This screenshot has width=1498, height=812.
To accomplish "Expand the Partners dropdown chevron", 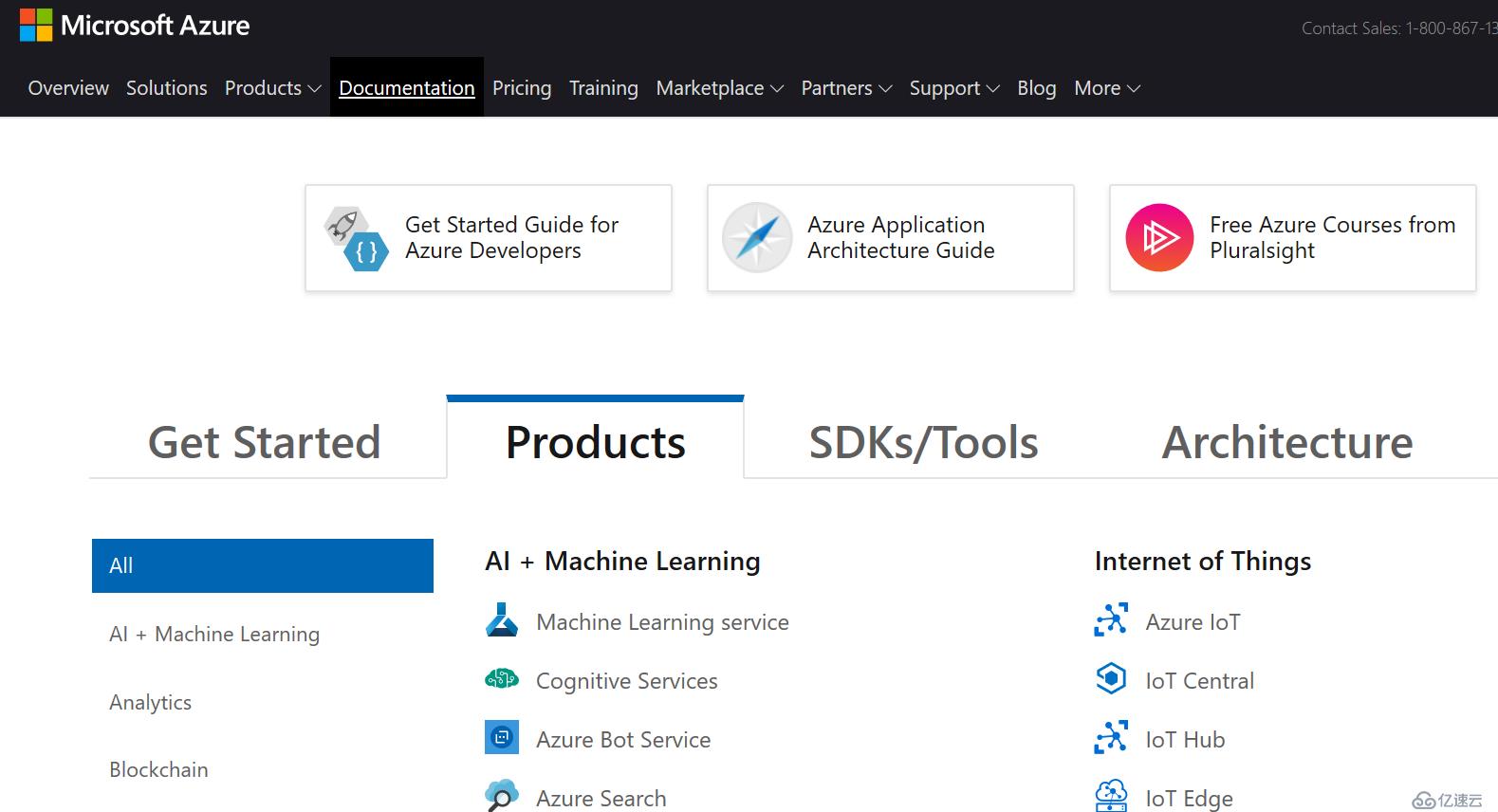I will point(885,89).
